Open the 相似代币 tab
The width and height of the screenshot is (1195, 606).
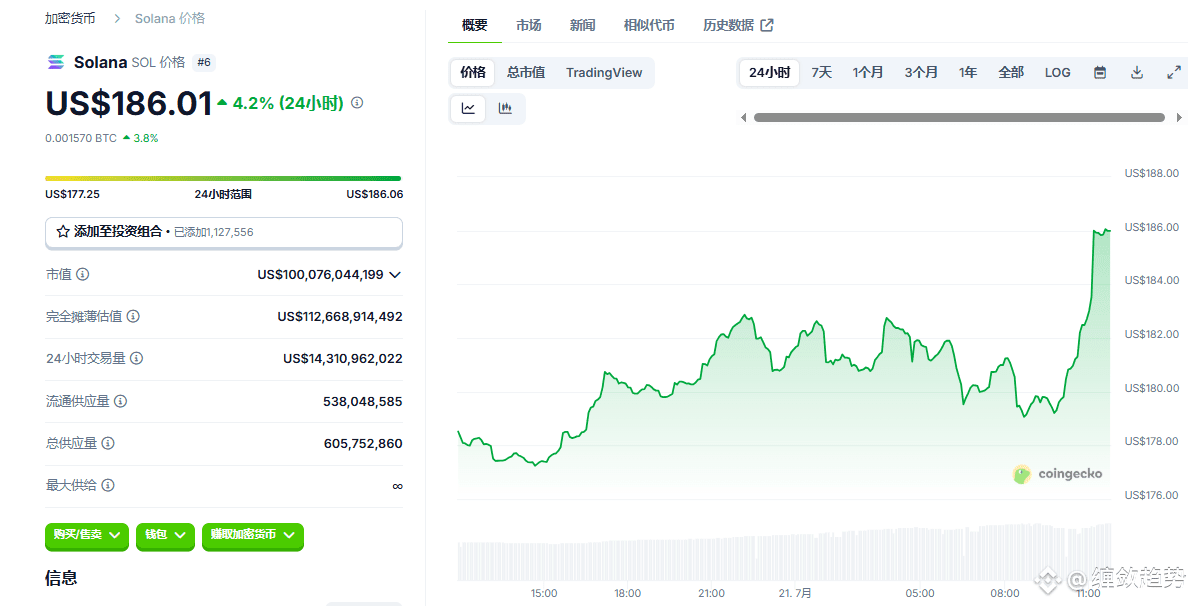click(649, 25)
